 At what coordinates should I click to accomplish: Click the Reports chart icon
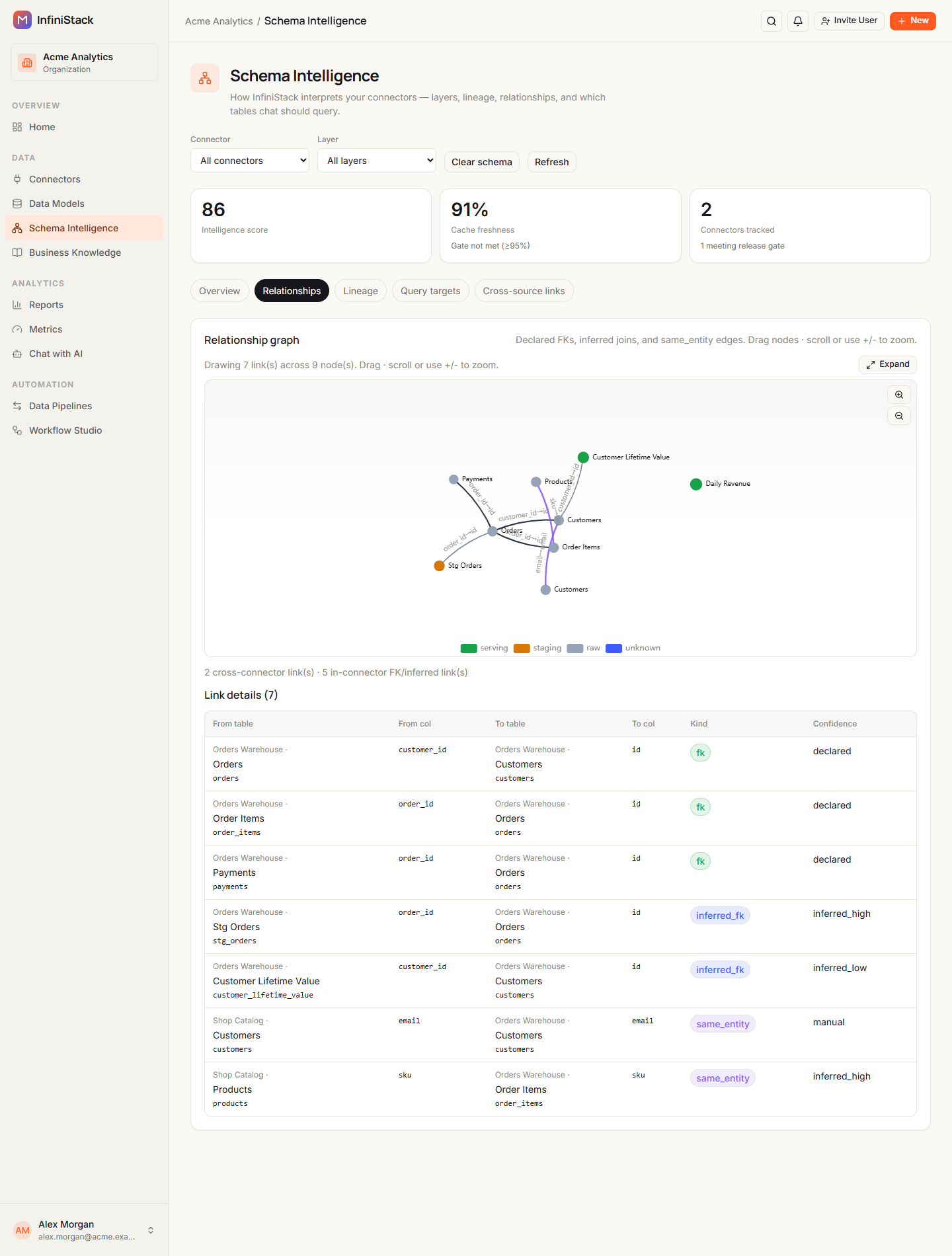[x=17, y=305]
